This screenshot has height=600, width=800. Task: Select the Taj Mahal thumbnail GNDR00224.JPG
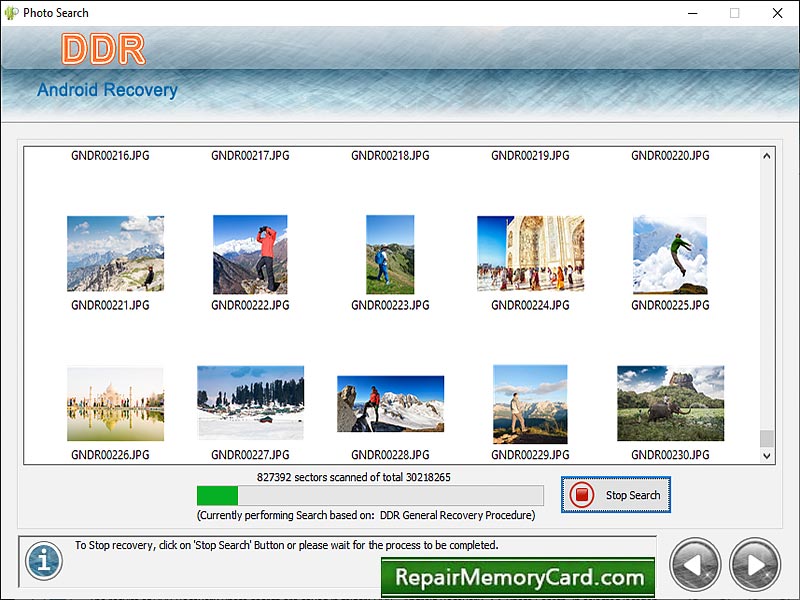coord(530,253)
